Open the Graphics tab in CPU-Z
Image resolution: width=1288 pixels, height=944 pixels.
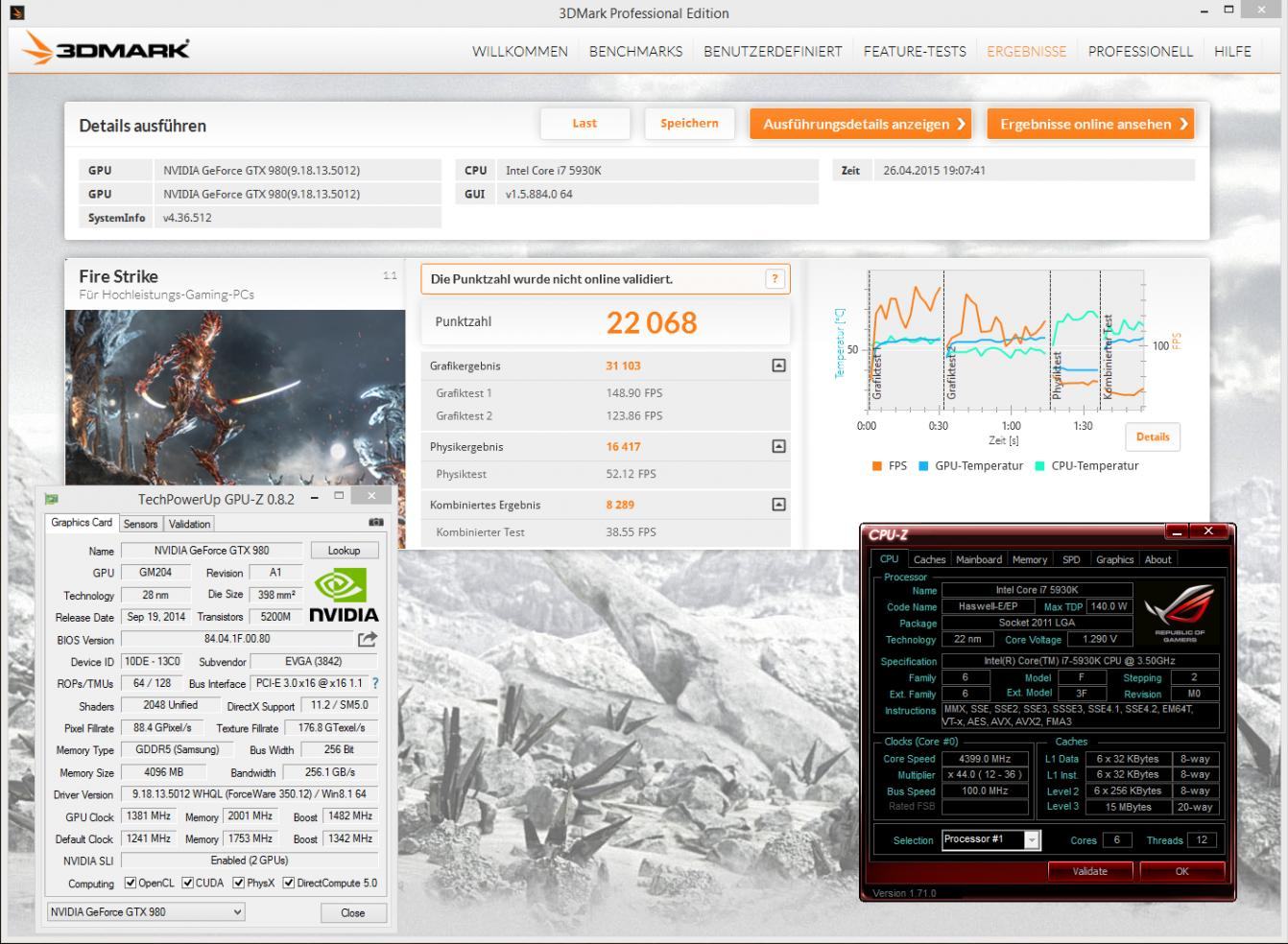click(1114, 559)
